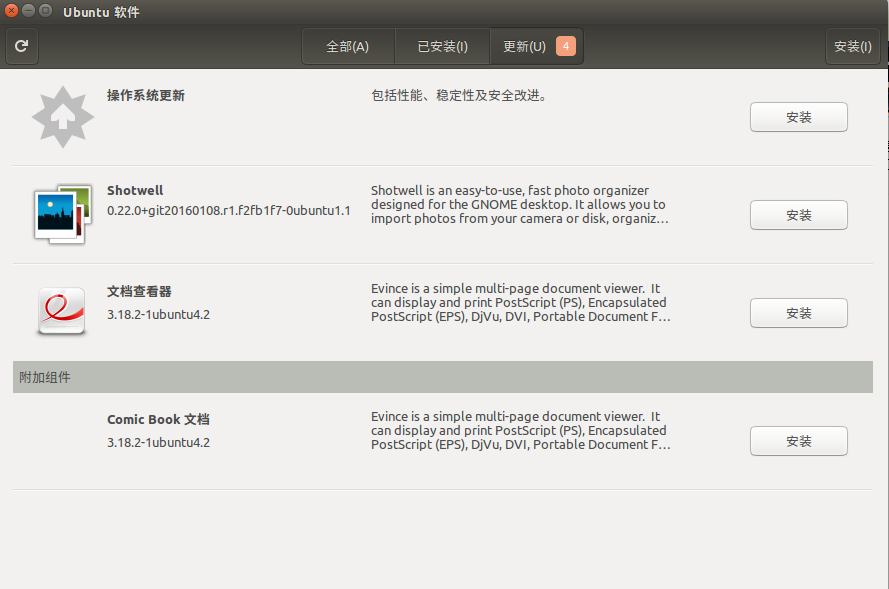Click the refresh updates icon
Viewport: 889px width, 589px height.
click(22, 46)
